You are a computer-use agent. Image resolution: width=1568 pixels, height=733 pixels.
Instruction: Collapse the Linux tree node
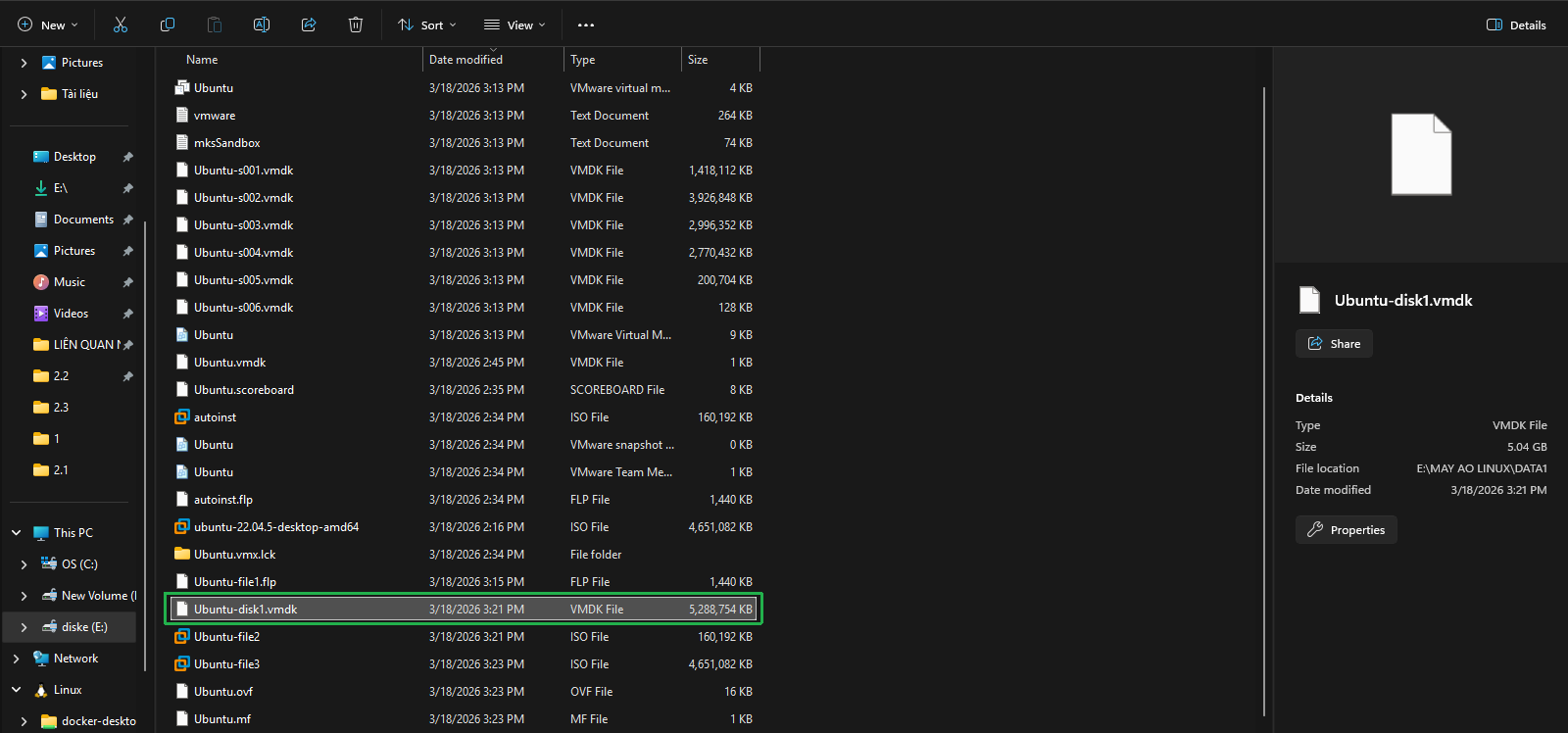16,690
